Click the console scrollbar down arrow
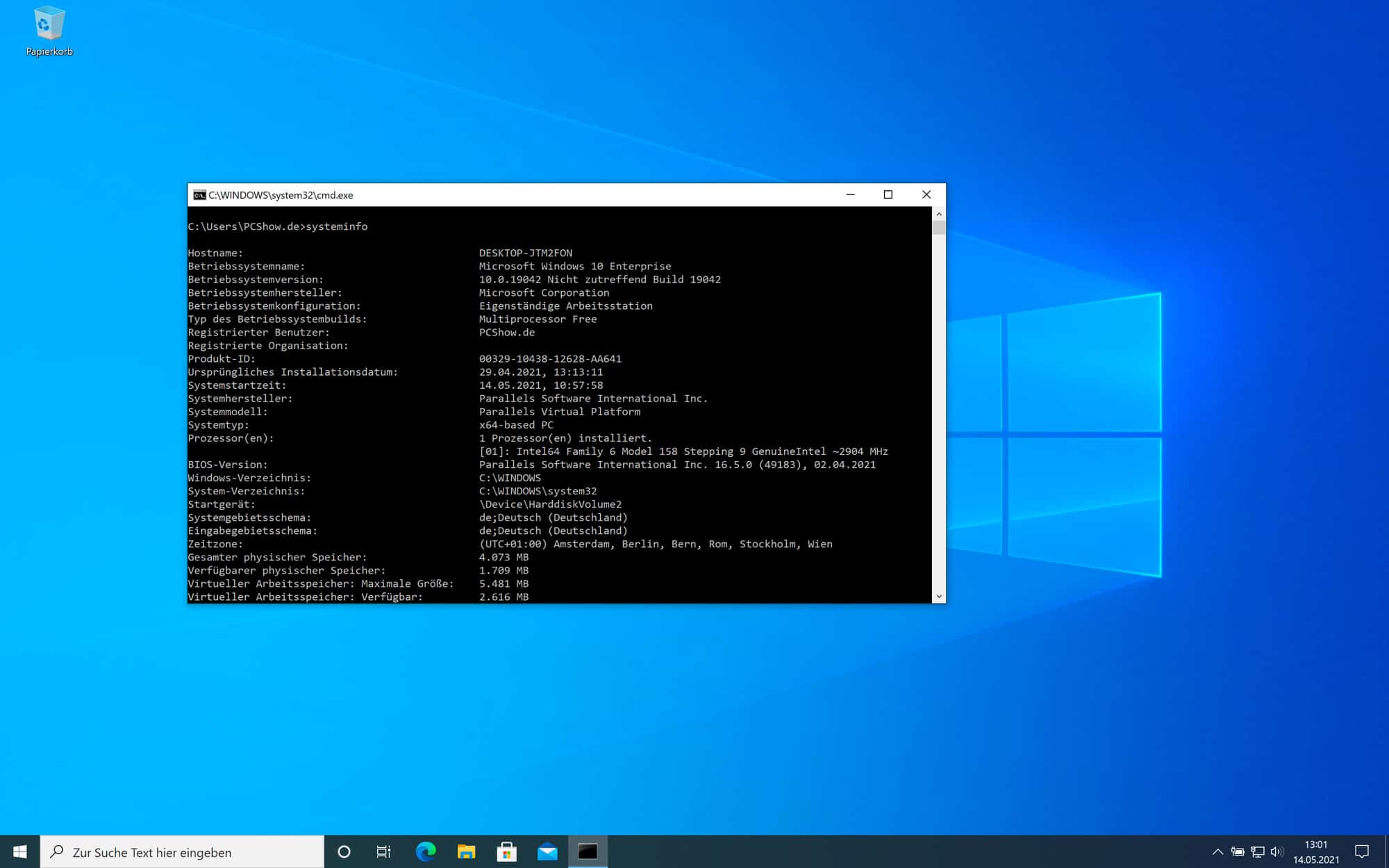1389x868 pixels. click(939, 596)
